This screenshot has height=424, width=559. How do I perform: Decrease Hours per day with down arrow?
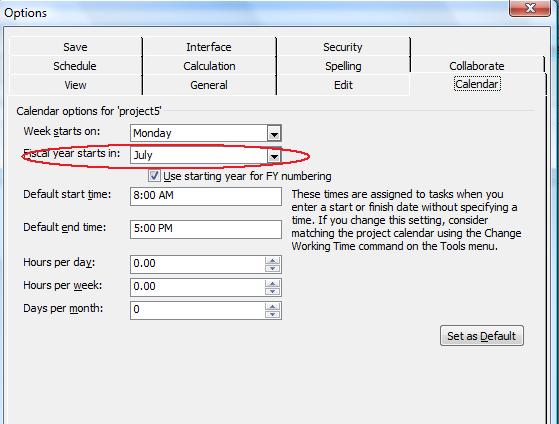coord(273,269)
